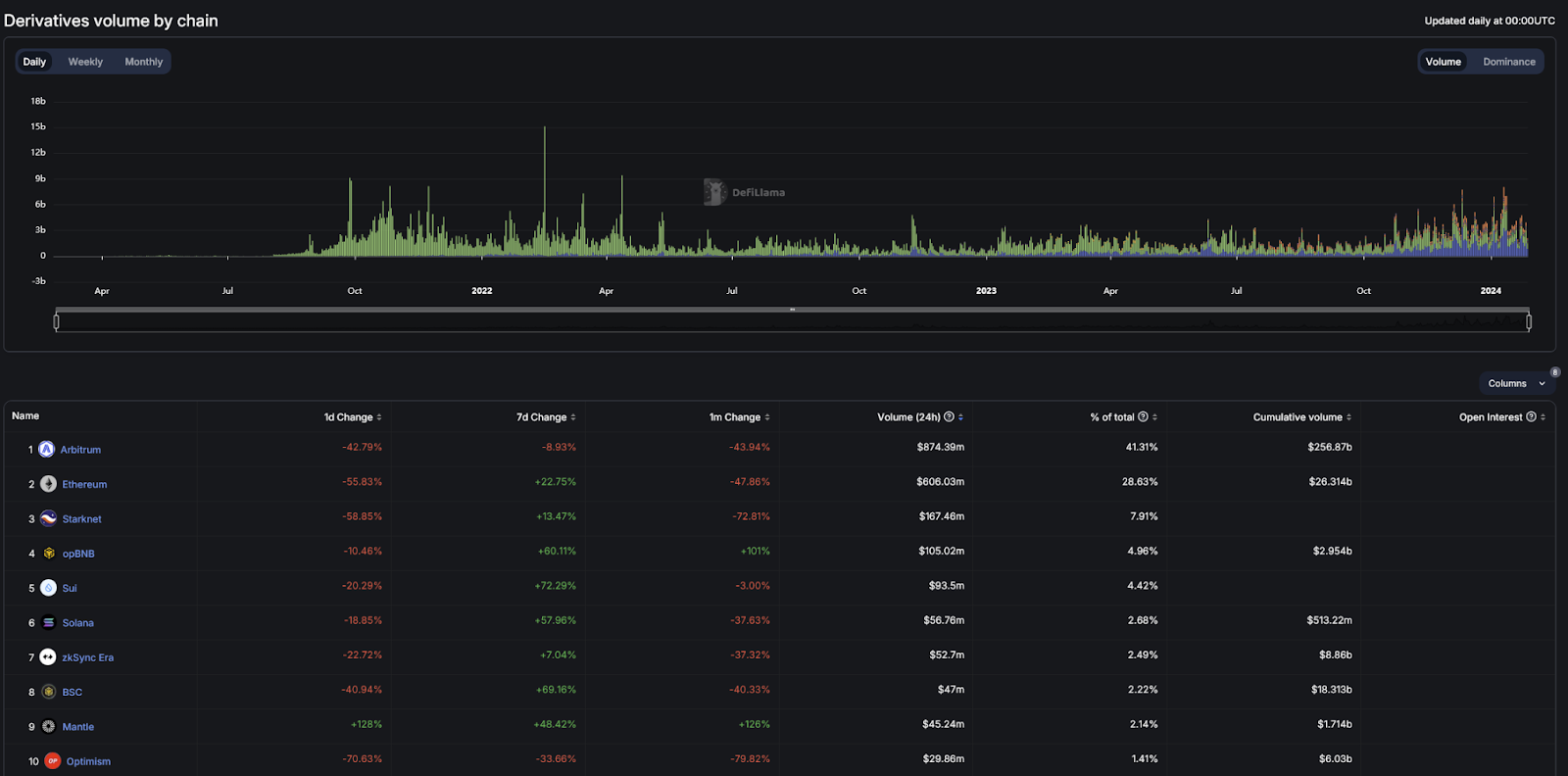Sort by Open Interest arrows icon
Viewport: 1568px width, 776px height.
(x=1543, y=417)
